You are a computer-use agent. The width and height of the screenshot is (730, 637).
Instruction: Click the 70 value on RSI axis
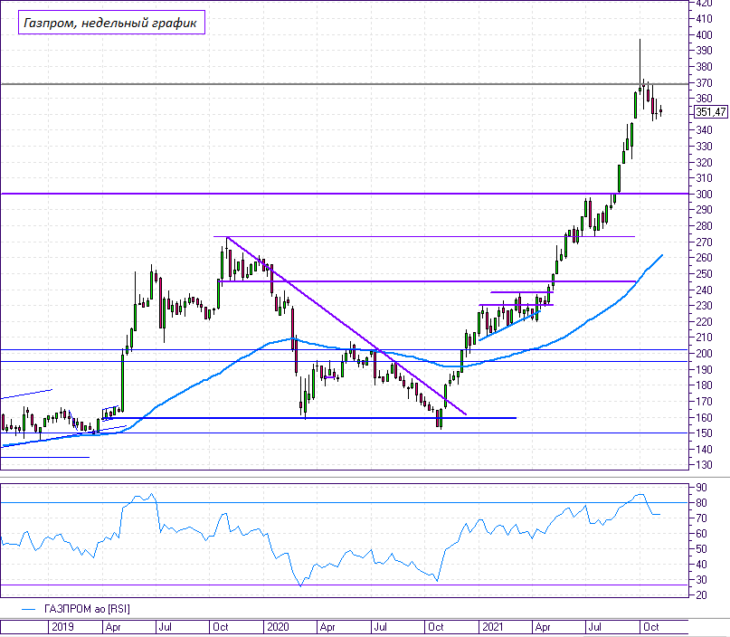(701, 518)
